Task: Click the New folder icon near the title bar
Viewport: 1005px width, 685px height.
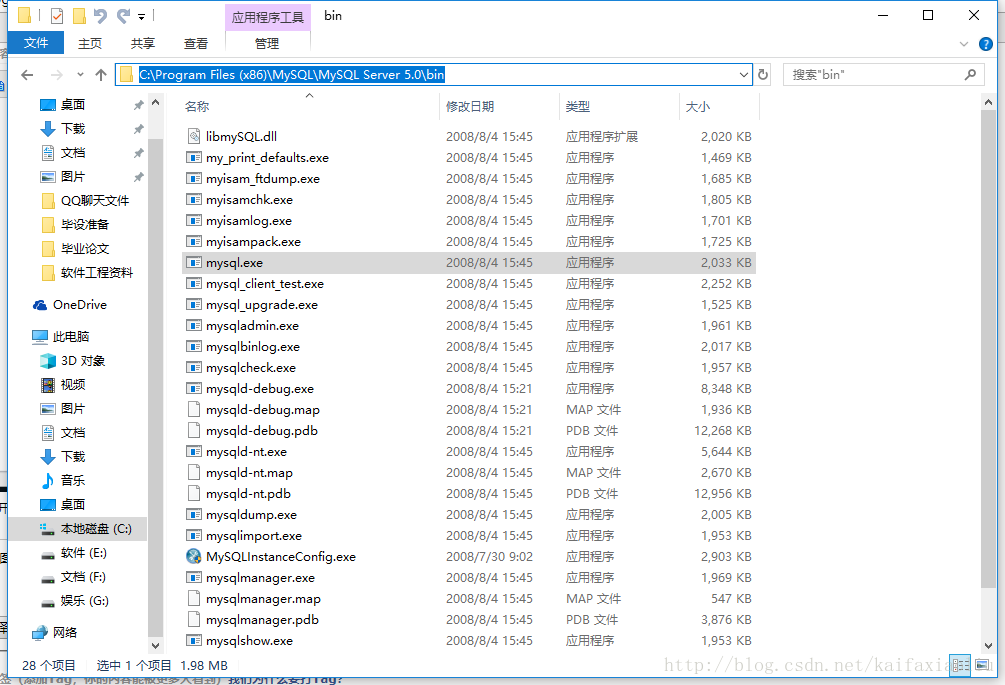Action: pyautogui.click(x=80, y=15)
